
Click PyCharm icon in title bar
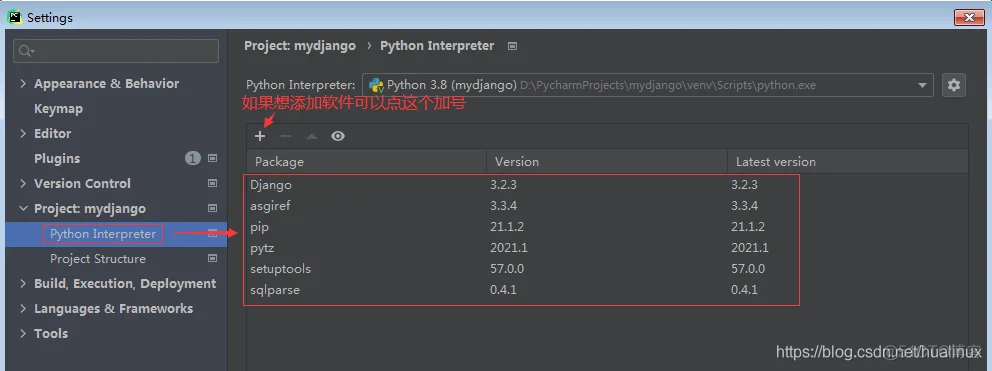(x=15, y=17)
